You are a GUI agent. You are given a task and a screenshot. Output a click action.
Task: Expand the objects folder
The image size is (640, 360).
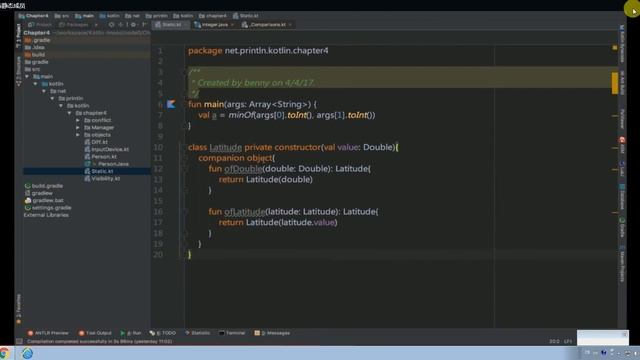coord(78,135)
